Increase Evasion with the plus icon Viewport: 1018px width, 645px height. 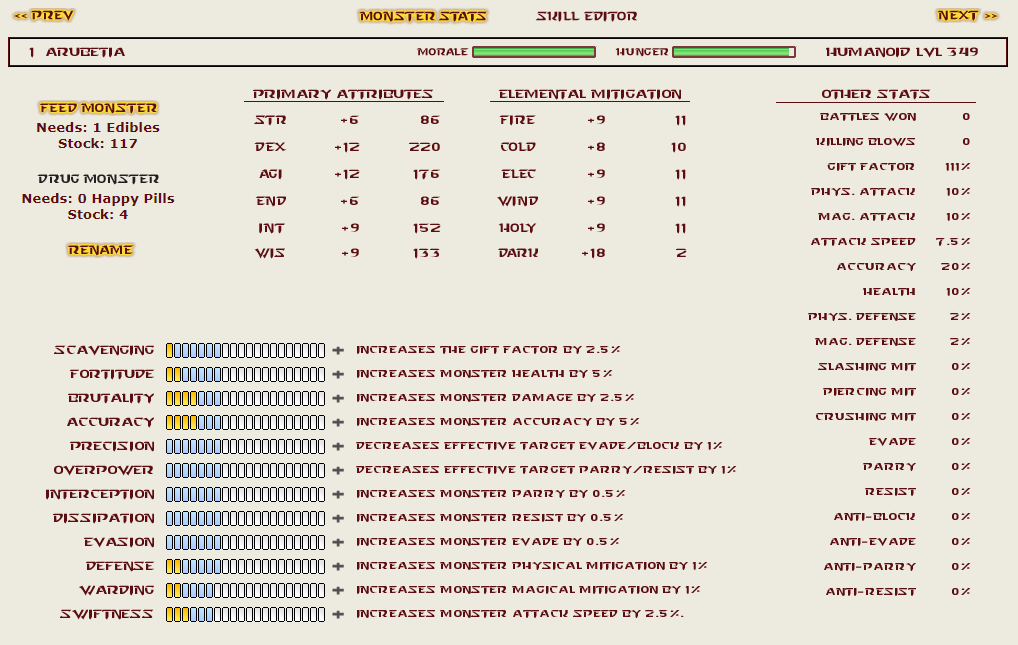[338, 542]
